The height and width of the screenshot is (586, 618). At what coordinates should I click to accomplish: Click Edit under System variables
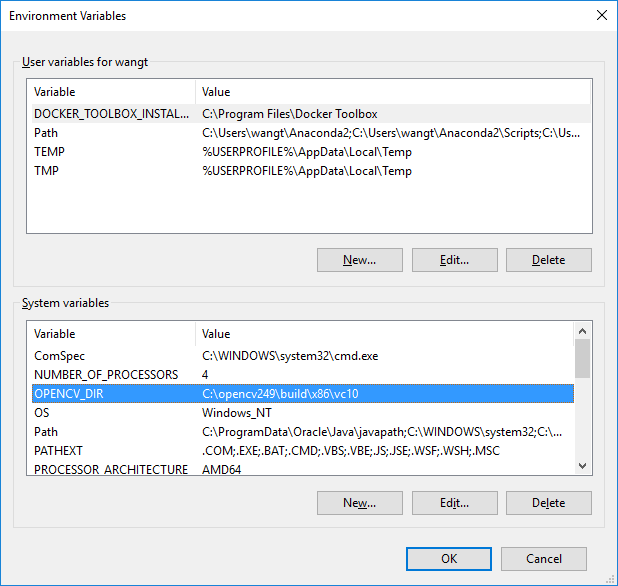(x=454, y=502)
